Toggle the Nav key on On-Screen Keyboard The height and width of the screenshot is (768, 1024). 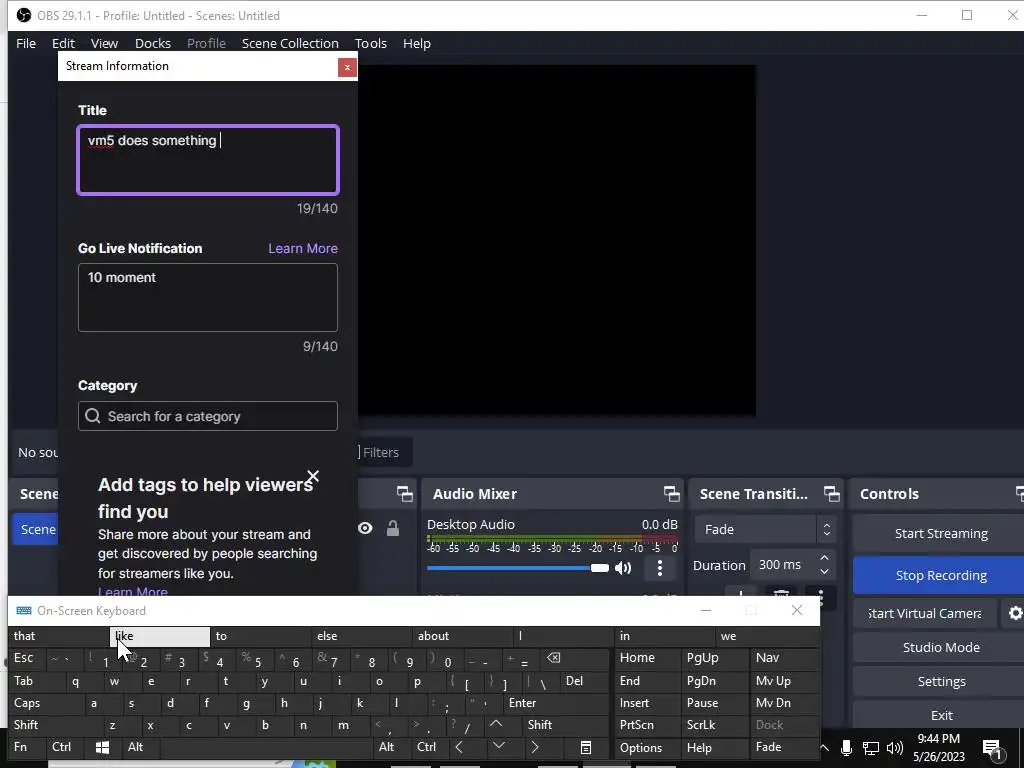784,658
